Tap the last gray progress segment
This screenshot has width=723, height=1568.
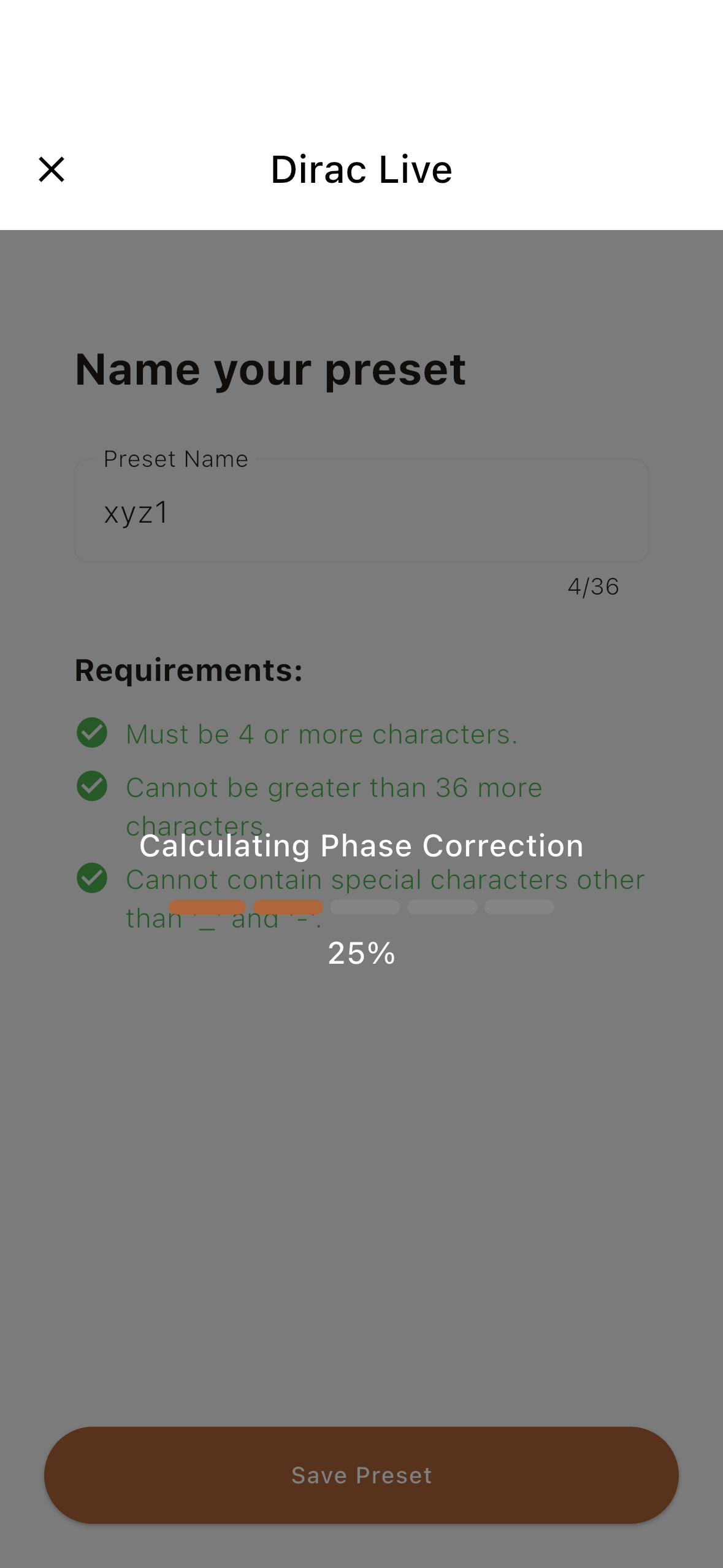tap(519, 907)
